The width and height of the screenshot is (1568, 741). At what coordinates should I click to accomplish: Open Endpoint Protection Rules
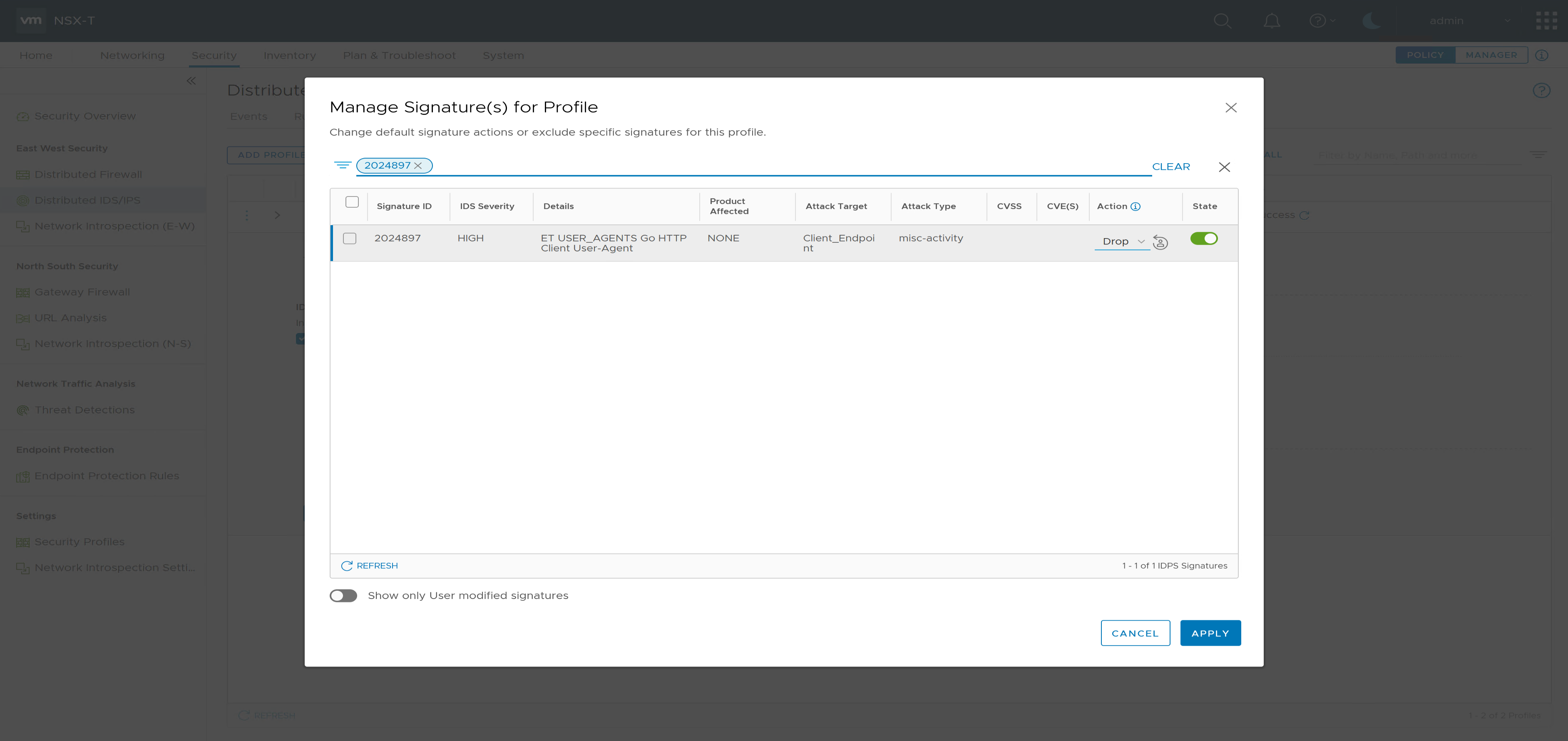(107, 475)
